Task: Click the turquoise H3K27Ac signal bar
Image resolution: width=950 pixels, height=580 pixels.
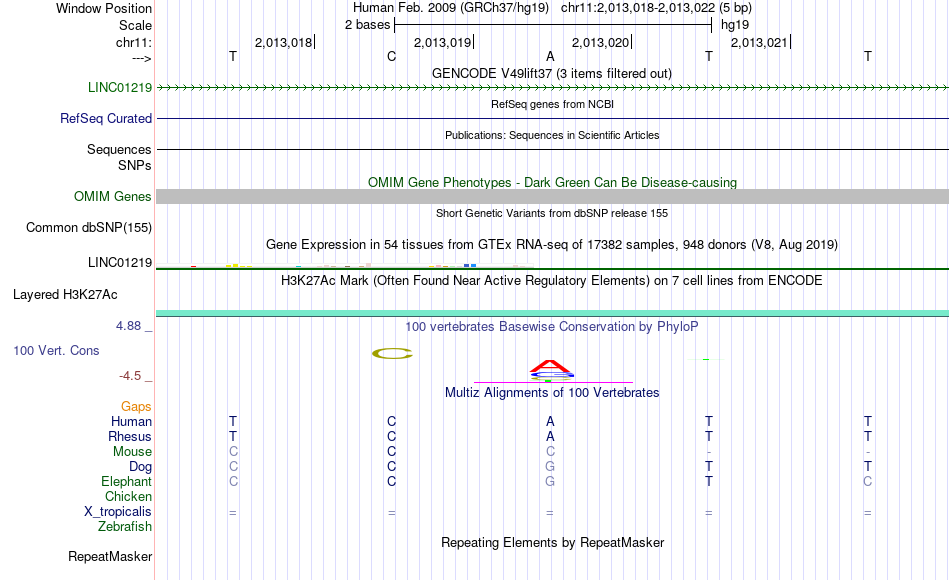Action: coord(552,313)
